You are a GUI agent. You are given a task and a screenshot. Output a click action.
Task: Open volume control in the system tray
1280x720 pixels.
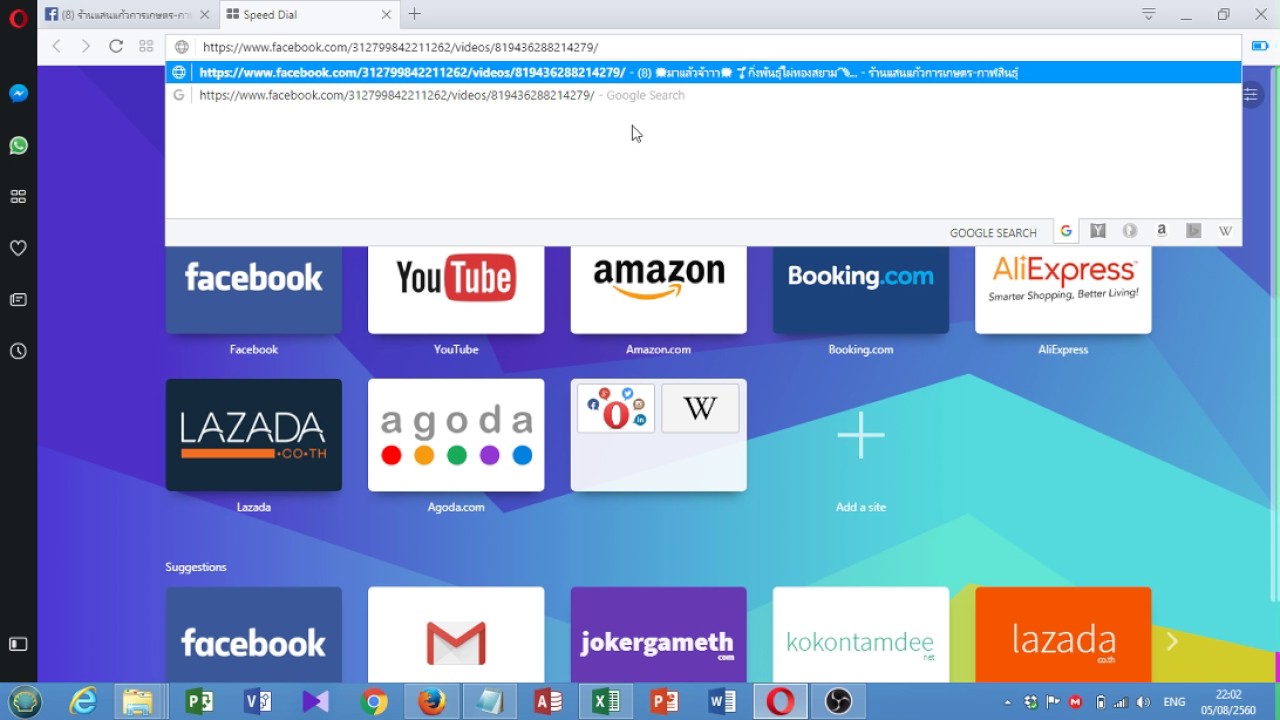(x=1143, y=702)
